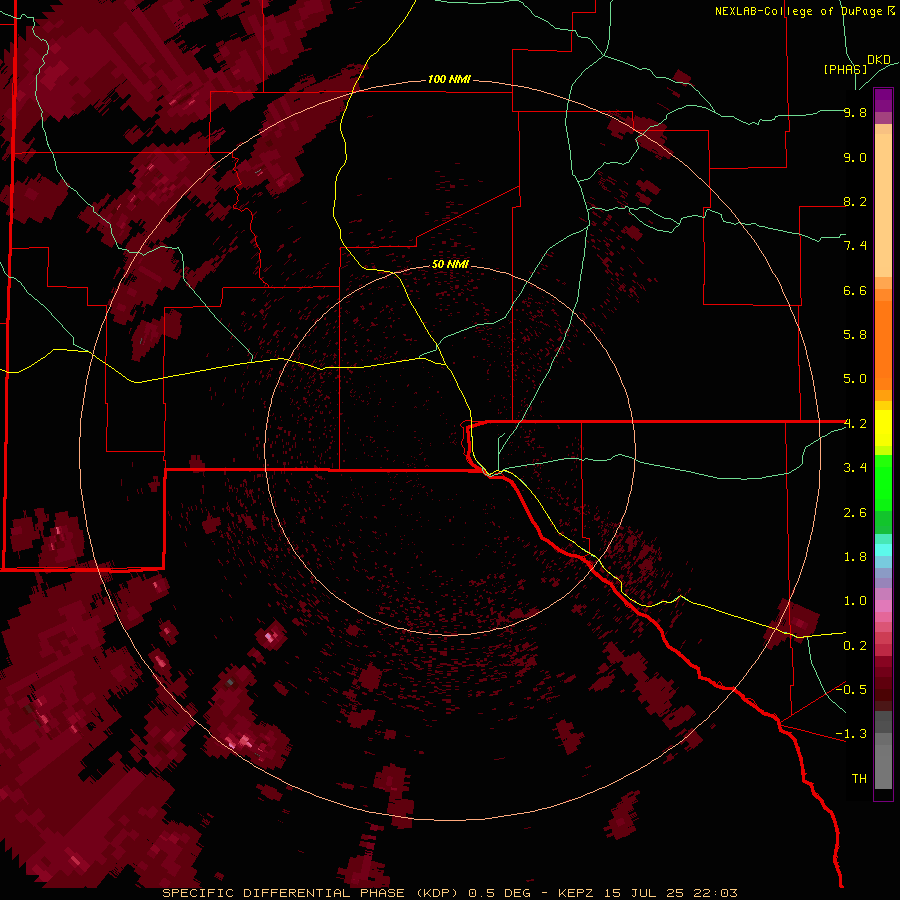Click the -0.5 value on color scale

(851, 689)
